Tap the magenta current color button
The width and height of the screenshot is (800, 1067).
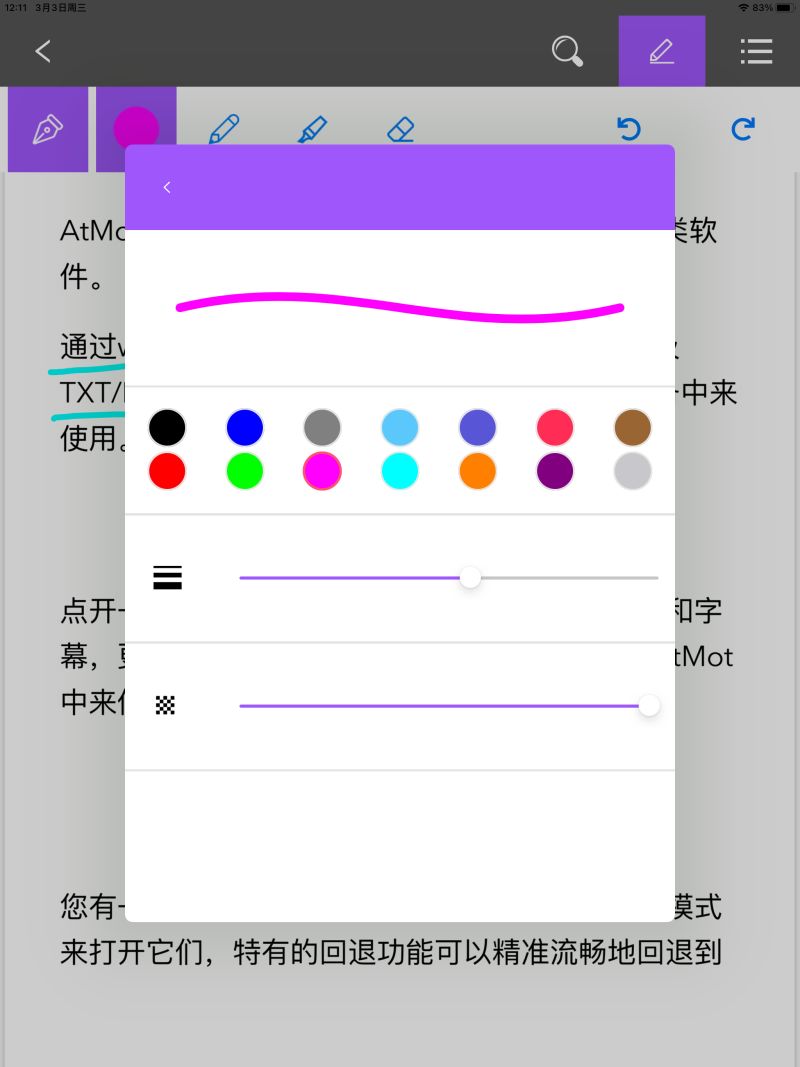click(x=136, y=127)
